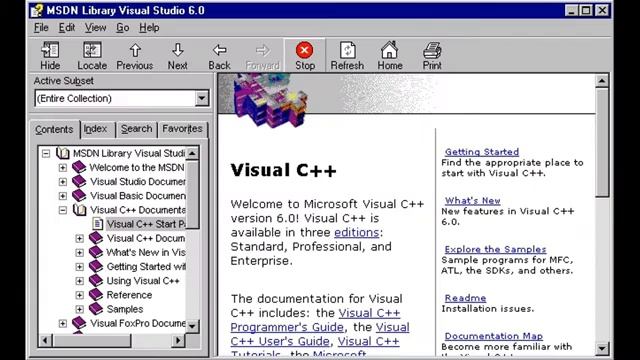Click book icon beside Visual Basic Documentation

pyautogui.click(x=79, y=196)
